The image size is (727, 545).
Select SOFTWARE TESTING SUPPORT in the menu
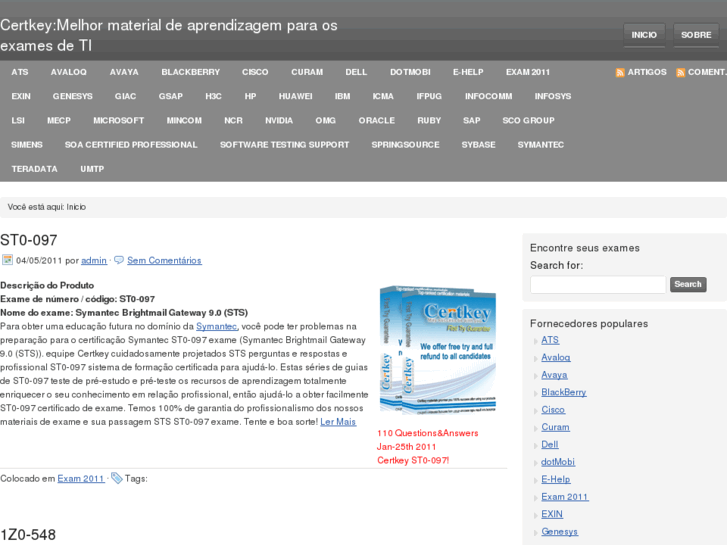coord(284,145)
